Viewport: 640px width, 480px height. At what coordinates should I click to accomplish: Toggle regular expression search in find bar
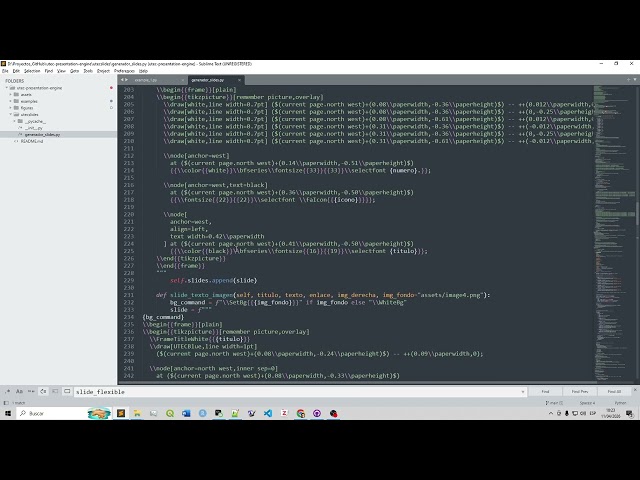[x=7, y=391]
